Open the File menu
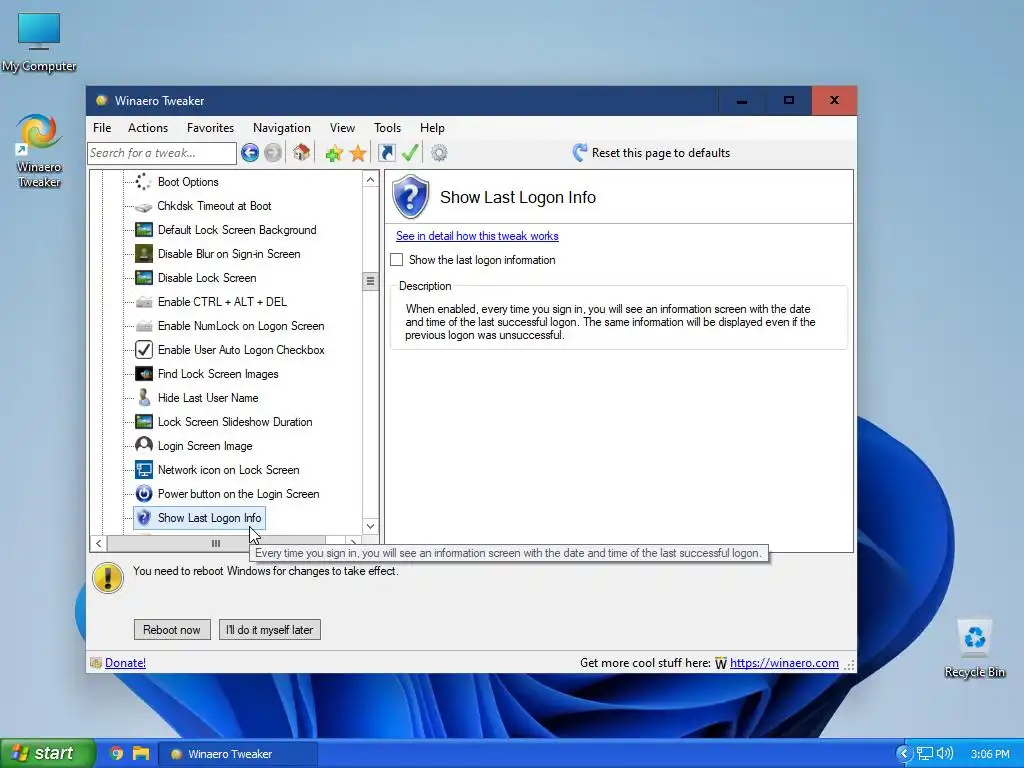This screenshot has height=768, width=1024. point(102,128)
